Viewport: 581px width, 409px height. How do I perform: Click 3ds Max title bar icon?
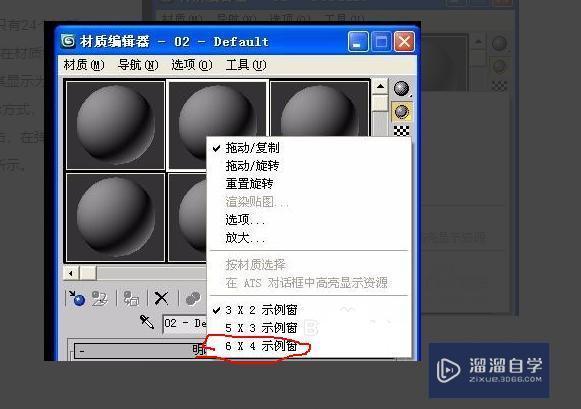click(x=68, y=41)
